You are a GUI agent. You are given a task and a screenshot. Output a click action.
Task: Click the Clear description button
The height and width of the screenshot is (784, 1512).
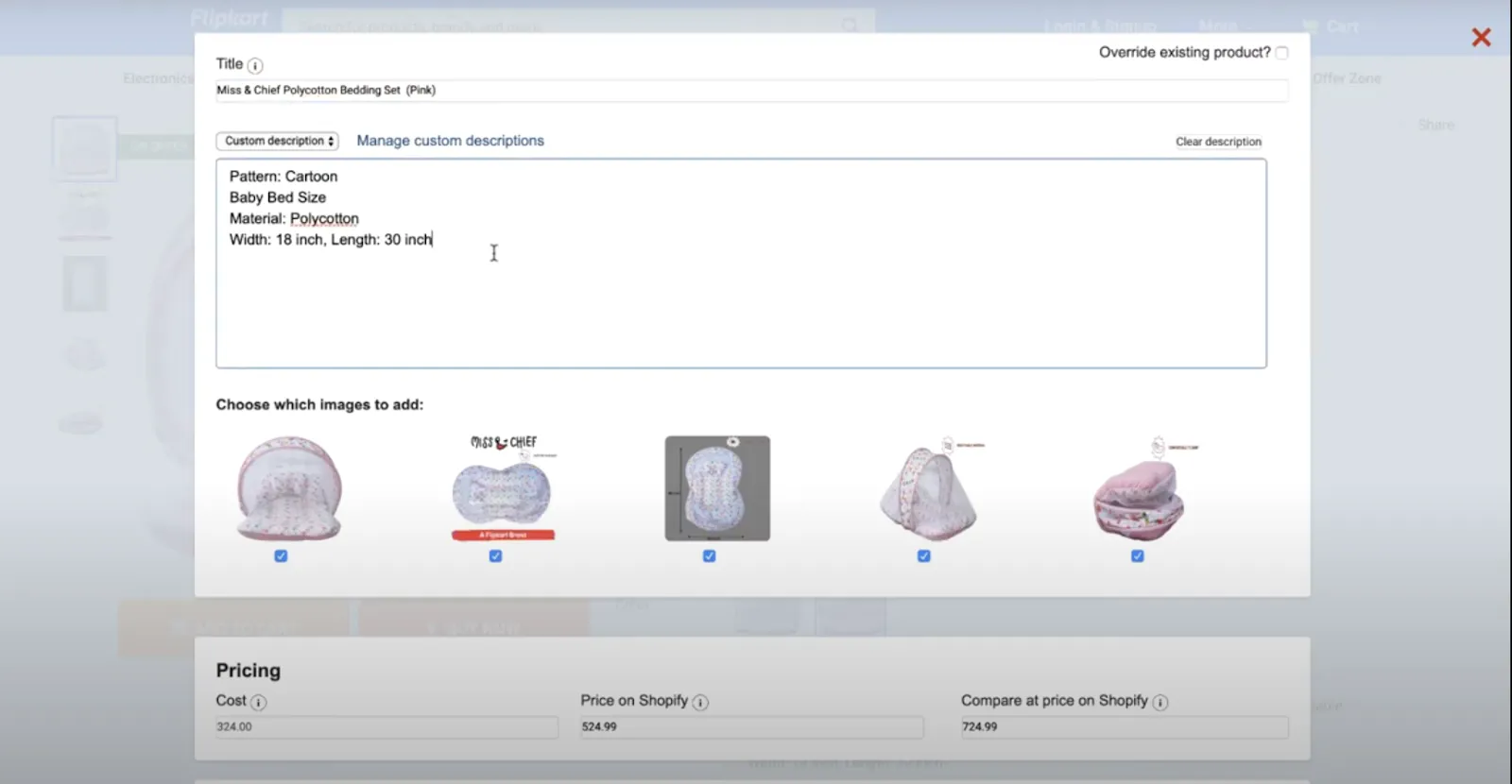pos(1218,142)
